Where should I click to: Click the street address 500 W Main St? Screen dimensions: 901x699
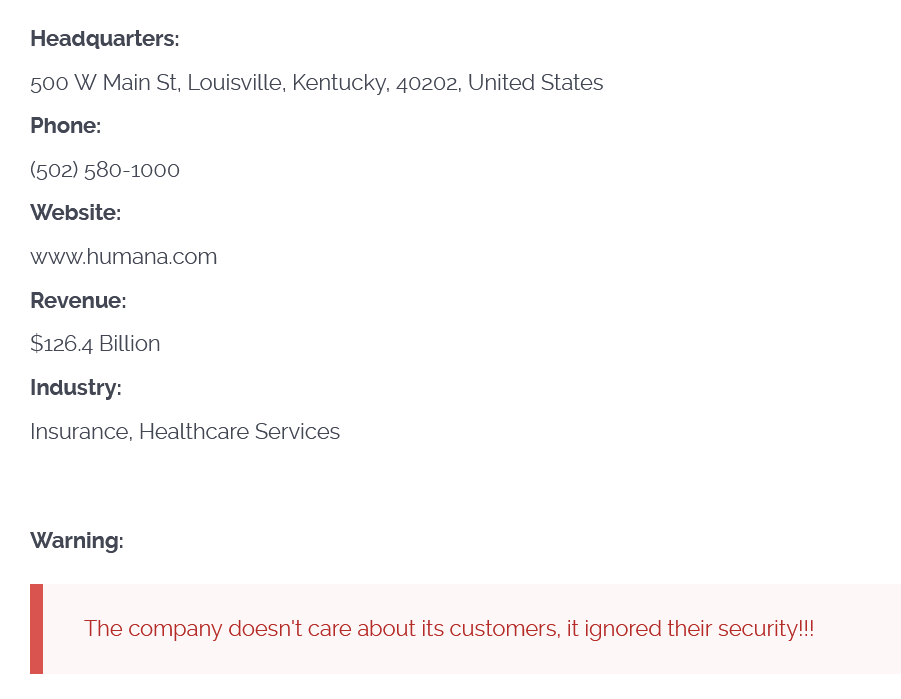105,83
